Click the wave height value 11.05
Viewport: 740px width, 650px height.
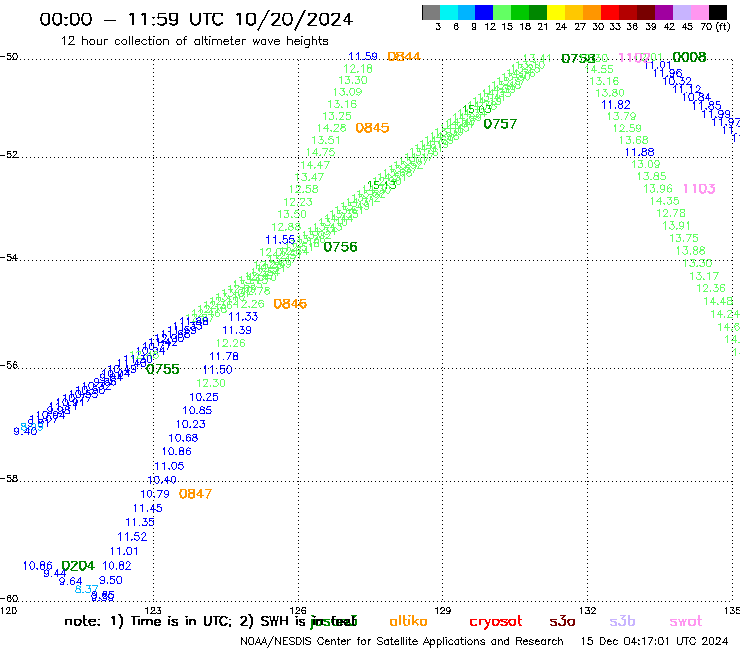[x=169, y=466]
